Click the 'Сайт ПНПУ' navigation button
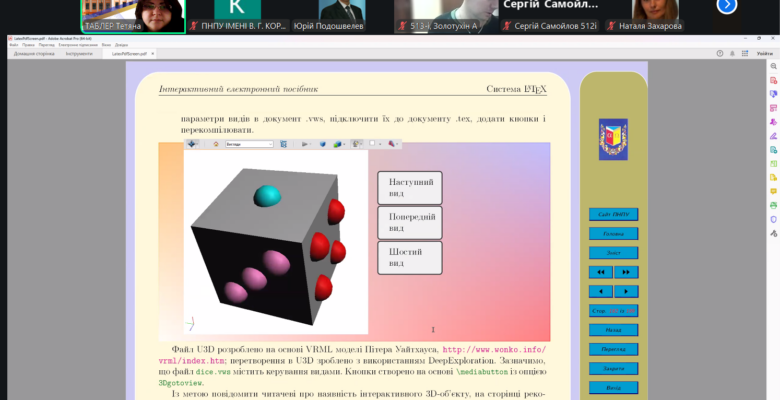This screenshot has height=400, width=780. pyautogui.click(x=613, y=214)
